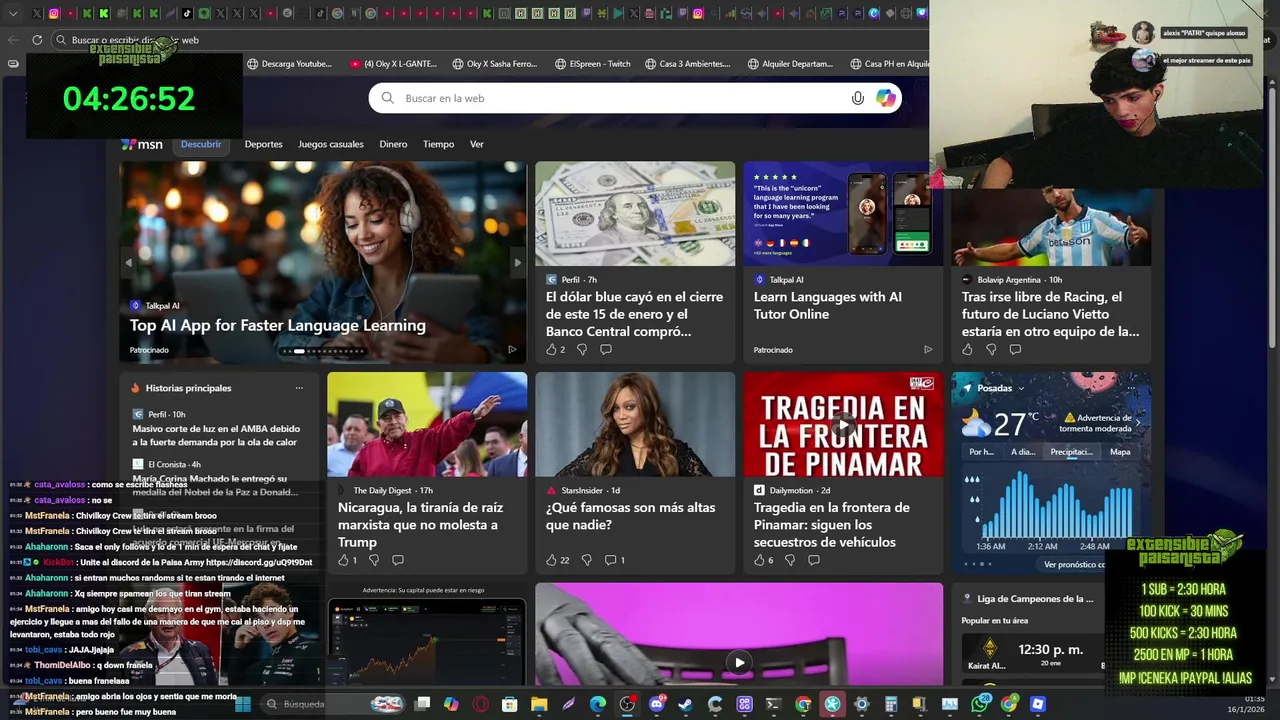Dislike the Nicaragua tiranía article

(x=374, y=560)
